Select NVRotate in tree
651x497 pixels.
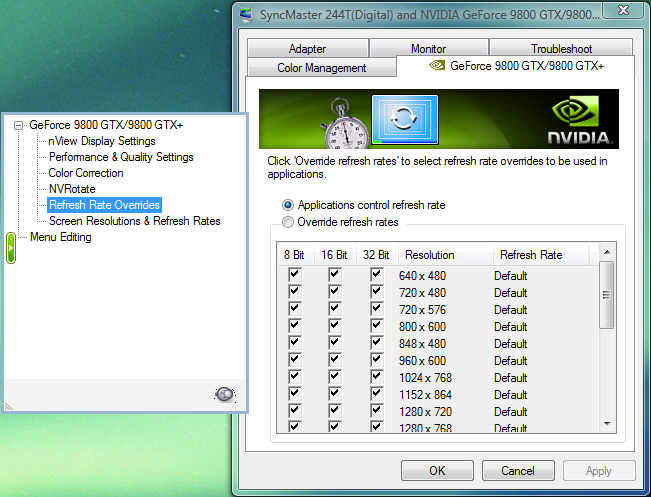coord(72,189)
